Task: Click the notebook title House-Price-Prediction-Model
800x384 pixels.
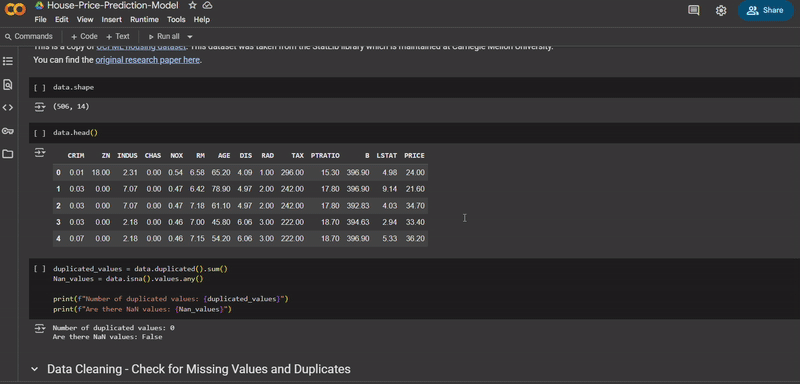Action: coord(113,6)
